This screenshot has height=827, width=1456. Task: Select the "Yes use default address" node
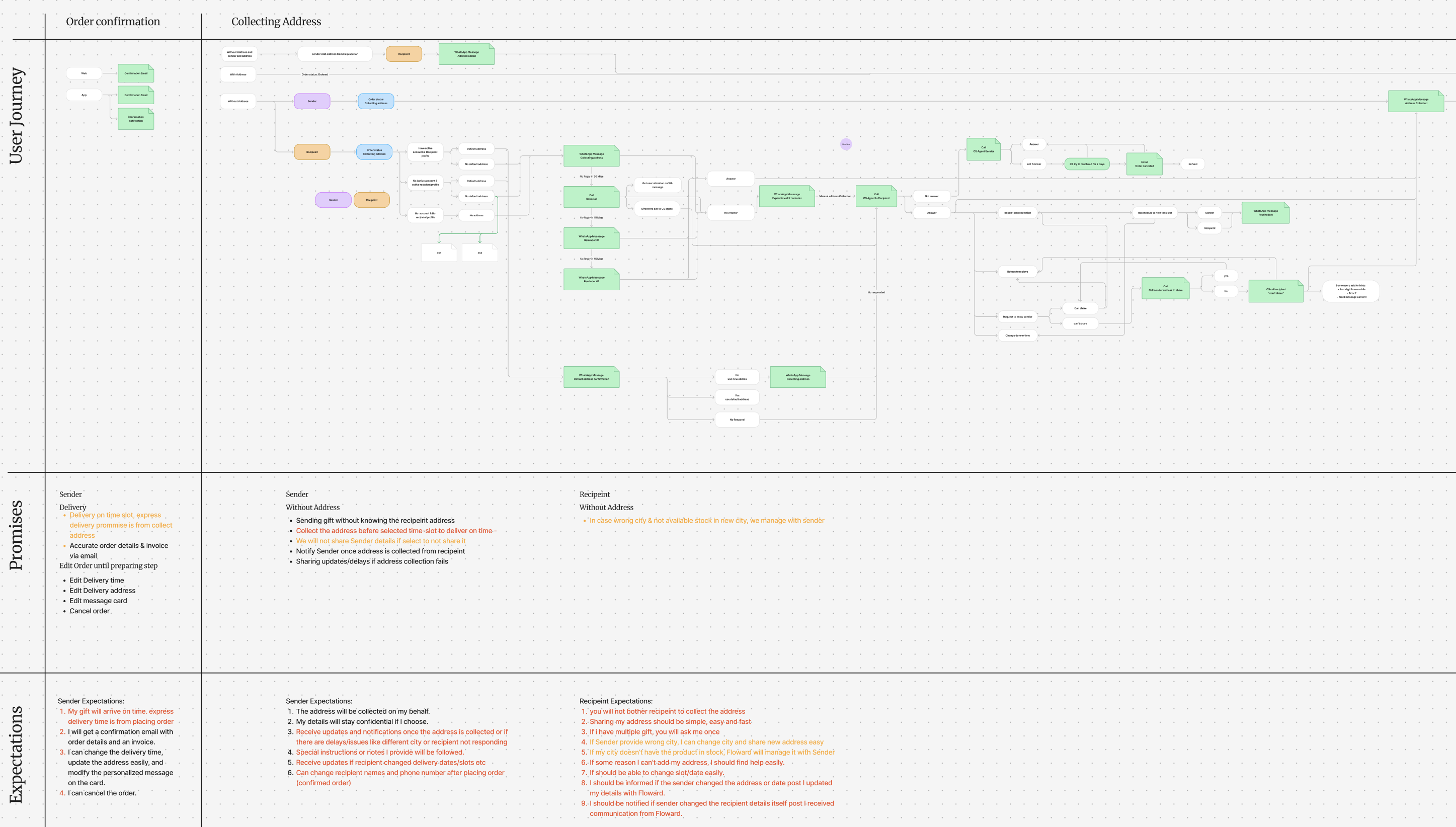tap(737, 397)
